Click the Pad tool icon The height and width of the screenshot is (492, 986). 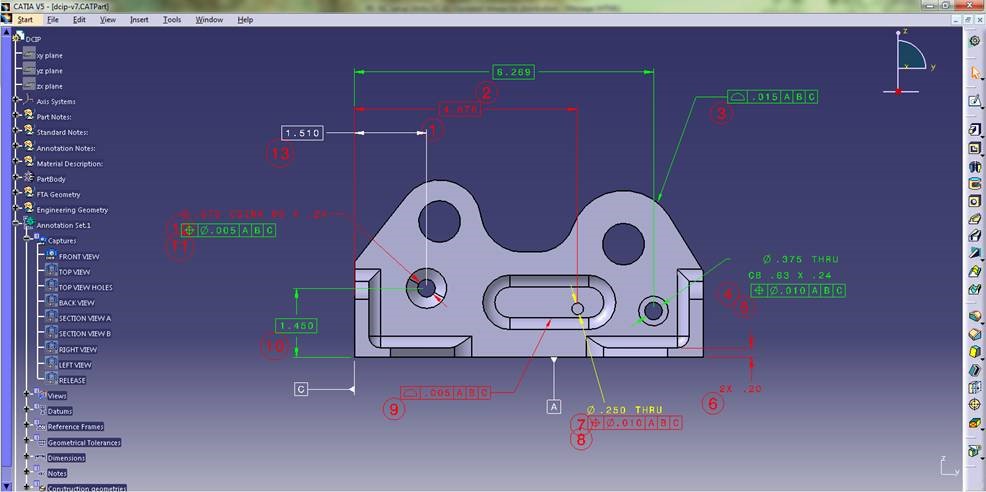(975, 130)
